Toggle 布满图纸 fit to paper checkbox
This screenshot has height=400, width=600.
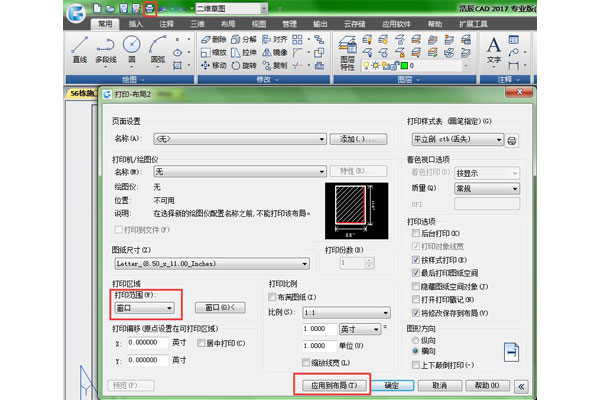click(273, 297)
